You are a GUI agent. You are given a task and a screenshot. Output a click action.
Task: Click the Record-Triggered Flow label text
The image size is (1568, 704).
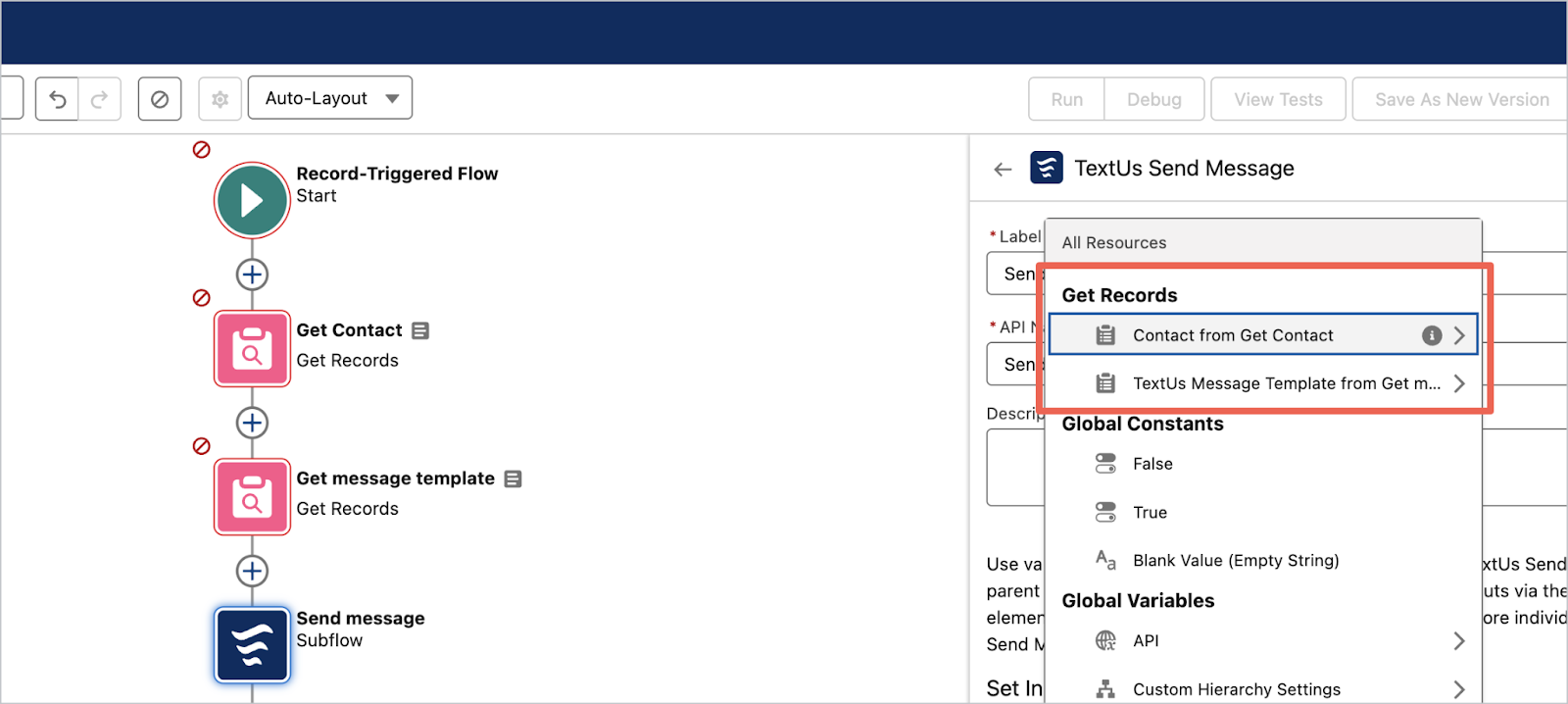tap(397, 174)
